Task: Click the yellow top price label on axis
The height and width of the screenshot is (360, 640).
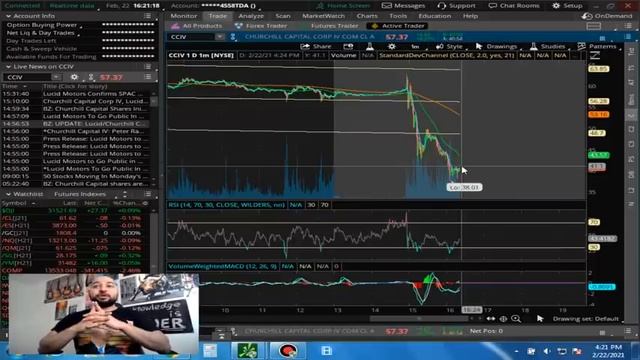Action: [x=598, y=69]
